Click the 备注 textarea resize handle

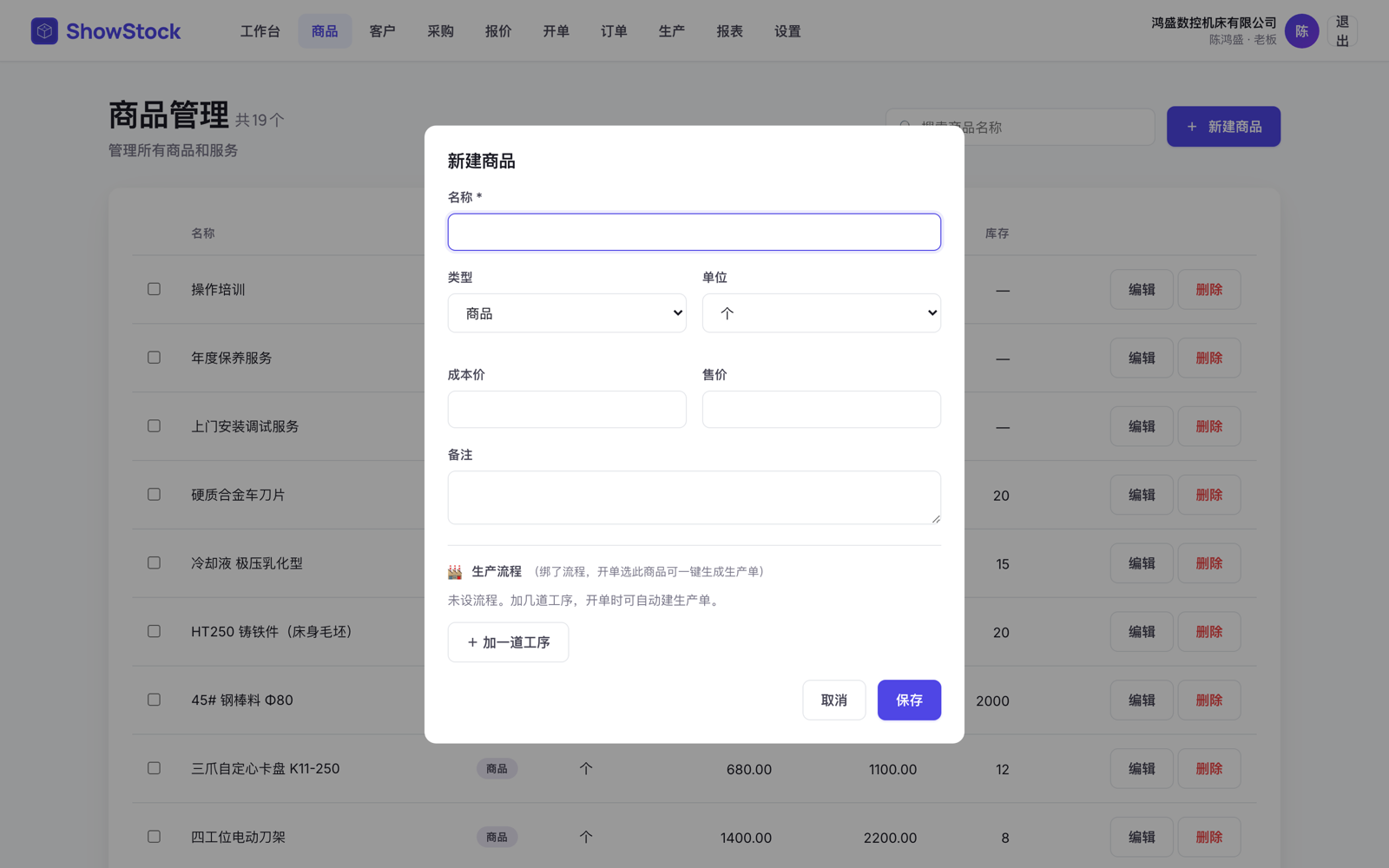point(935,518)
